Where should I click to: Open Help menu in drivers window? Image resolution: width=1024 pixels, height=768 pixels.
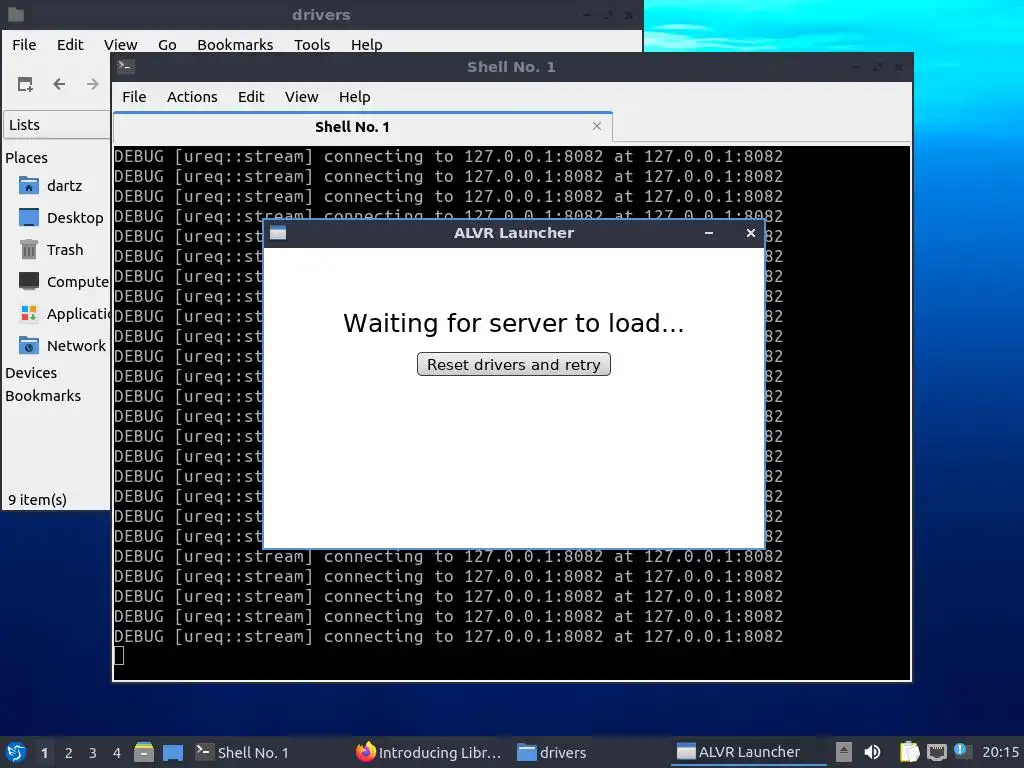(366, 44)
